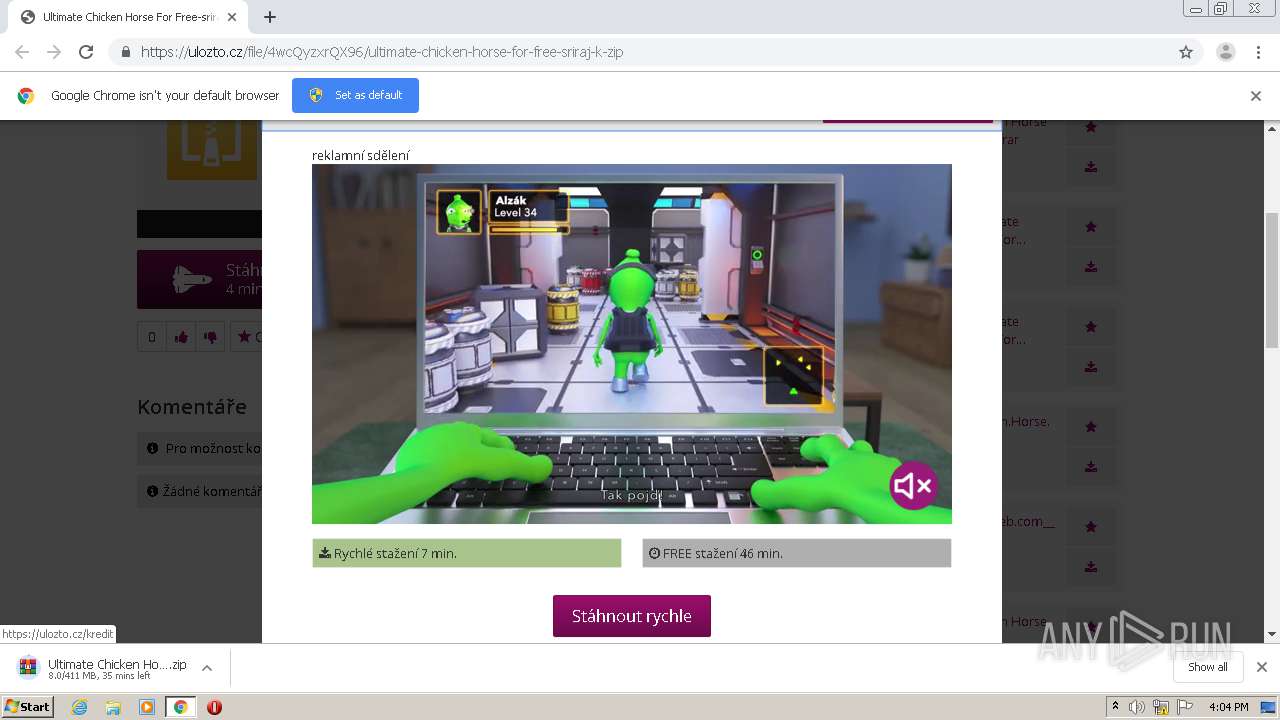The width and height of the screenshot is (1280, 720).
Task: Show hidden system tray icons
Action: pos(1115,707)
